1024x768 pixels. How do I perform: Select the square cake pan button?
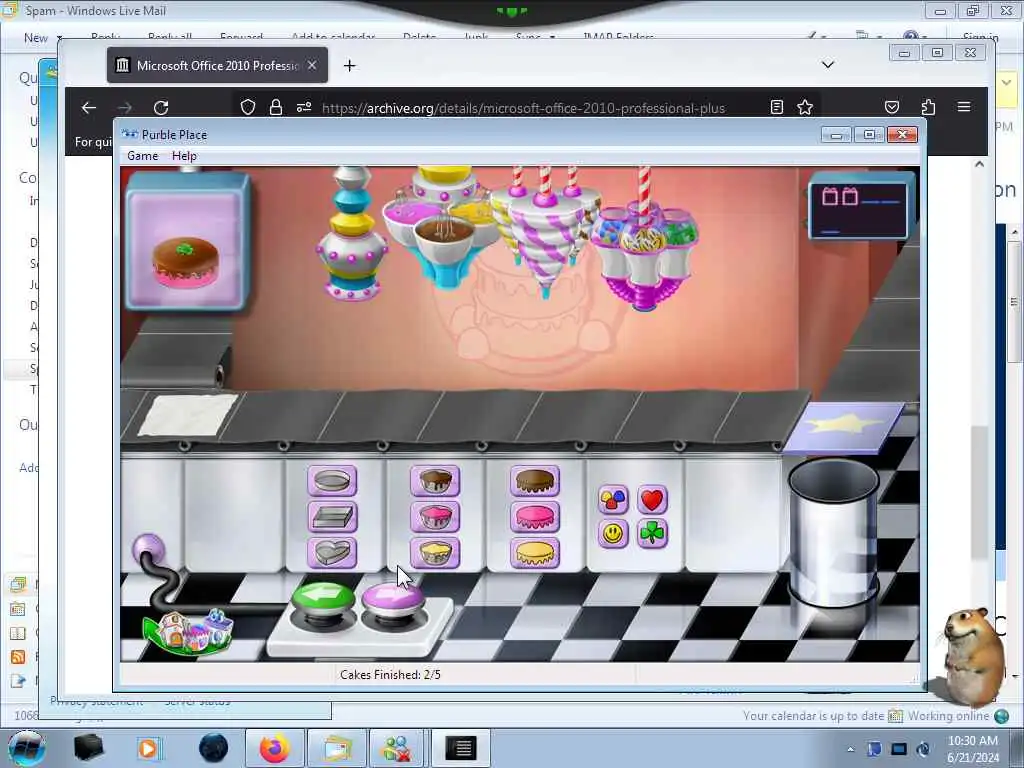coord(332,517)
